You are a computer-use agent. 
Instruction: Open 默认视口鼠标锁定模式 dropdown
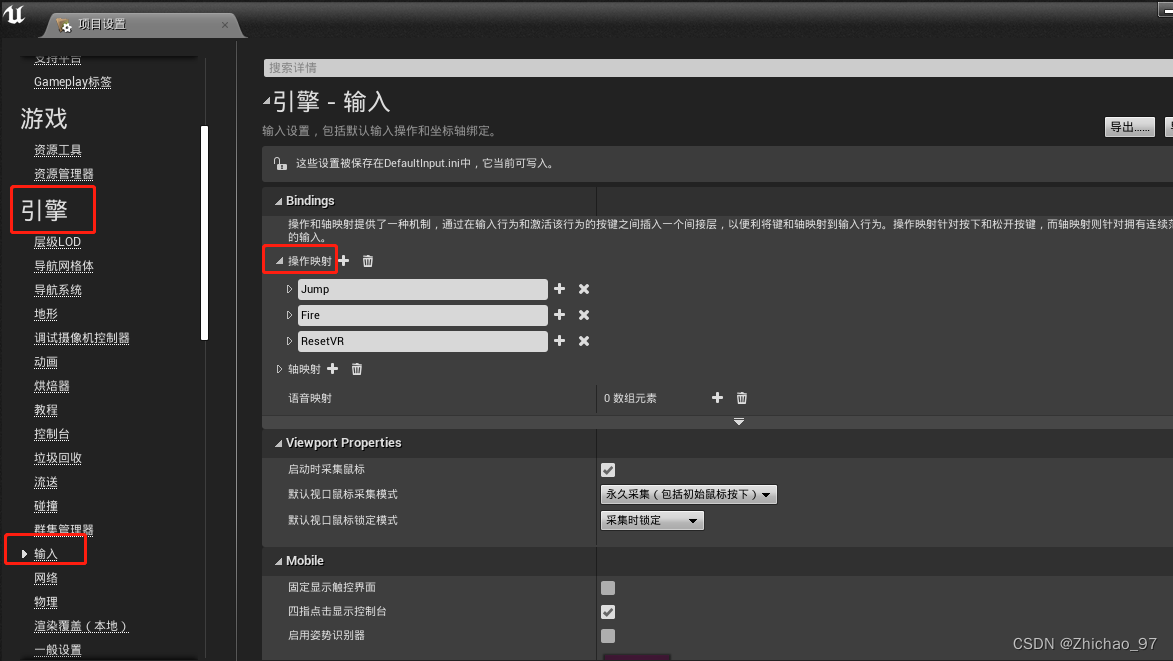point(652,521)
